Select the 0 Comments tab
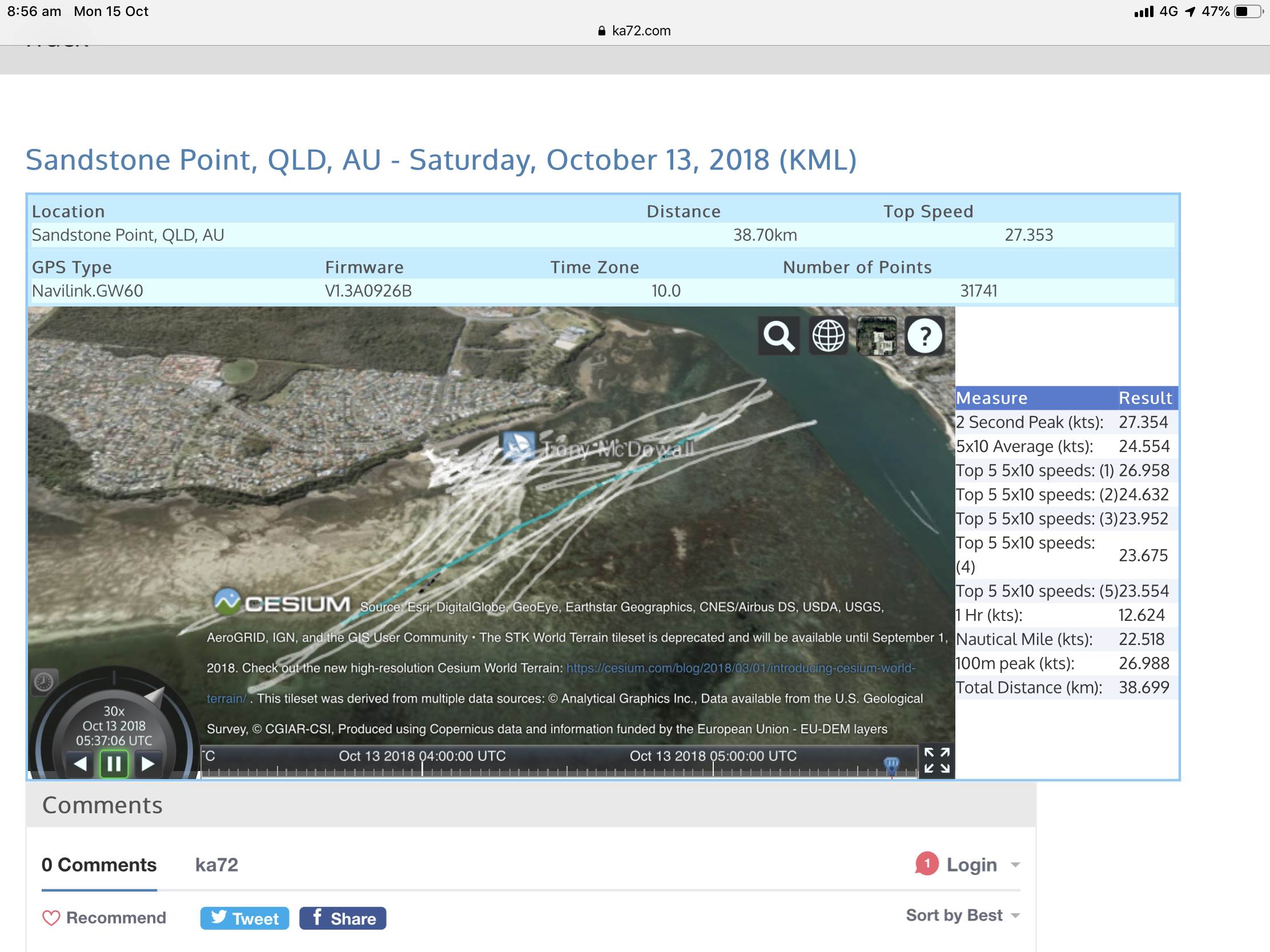 pos(99,865)
